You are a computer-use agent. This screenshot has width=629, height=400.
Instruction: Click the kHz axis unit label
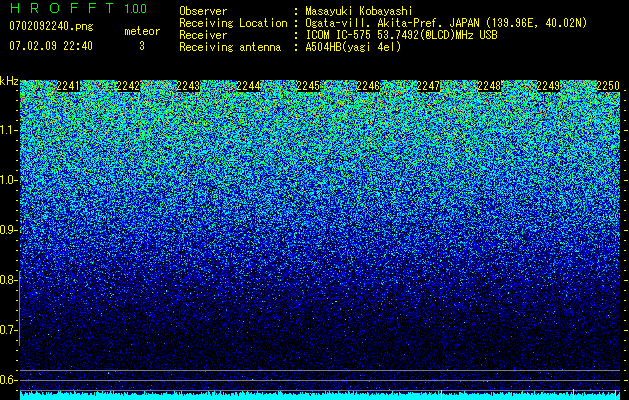[x=9, y=81]
